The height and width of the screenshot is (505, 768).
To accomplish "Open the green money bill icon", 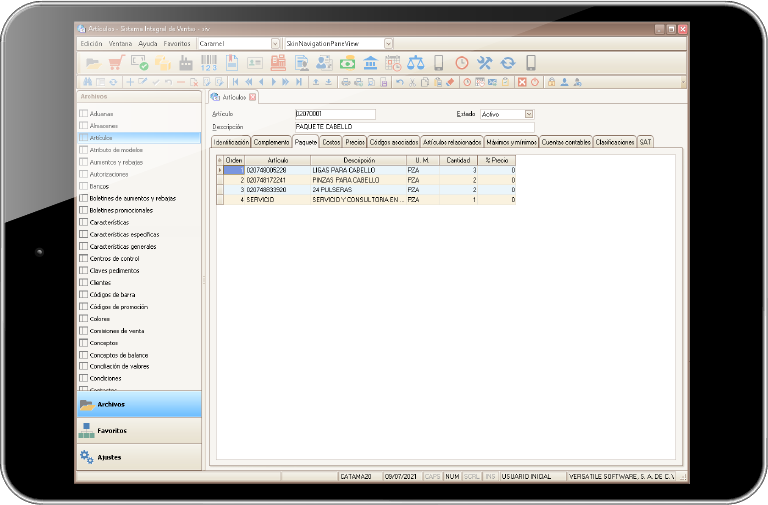I will point(347,63).
